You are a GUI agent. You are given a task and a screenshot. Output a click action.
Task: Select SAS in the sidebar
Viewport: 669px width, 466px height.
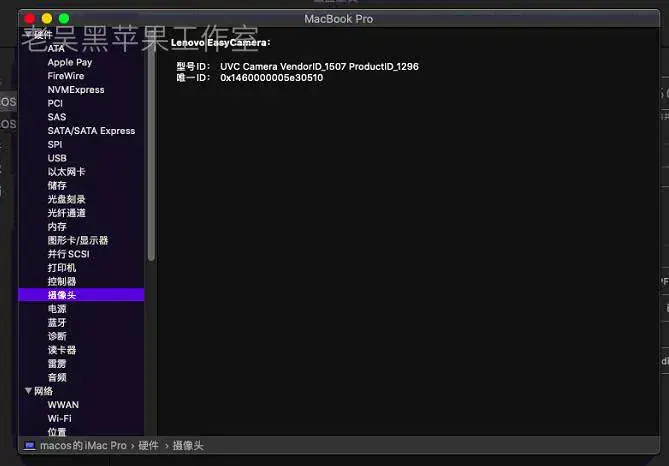[x=57, y=117]
